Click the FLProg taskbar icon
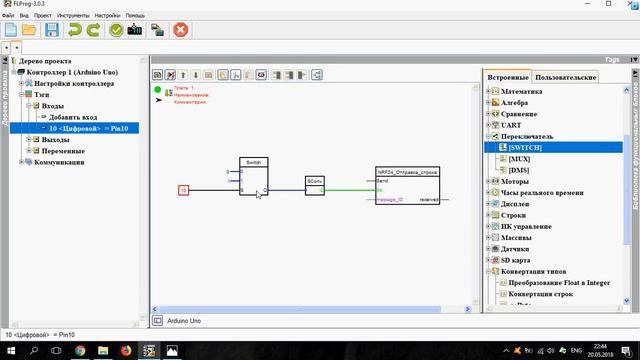 [149, 351]
